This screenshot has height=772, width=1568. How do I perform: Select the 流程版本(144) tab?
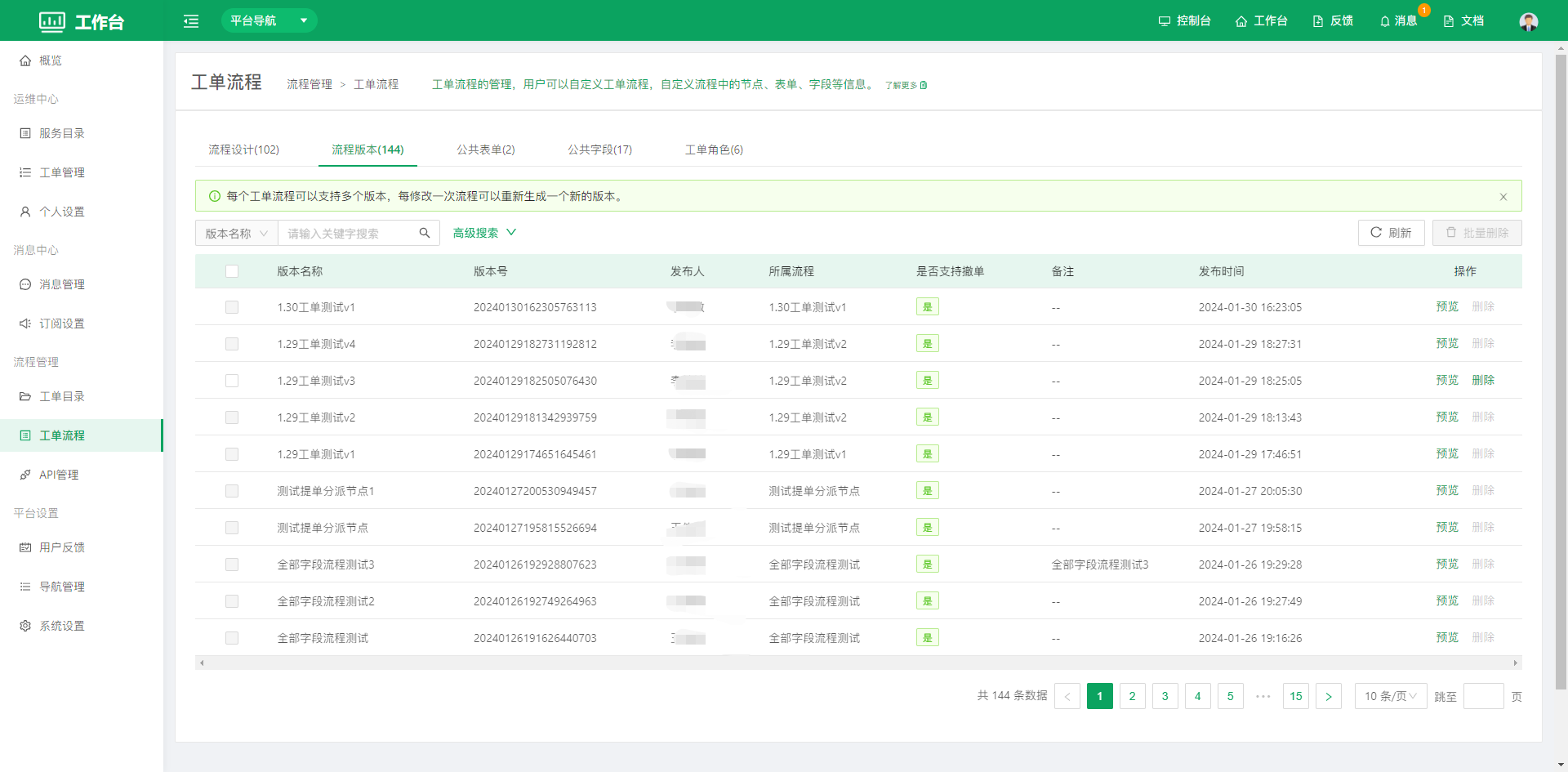coord(367,149)
